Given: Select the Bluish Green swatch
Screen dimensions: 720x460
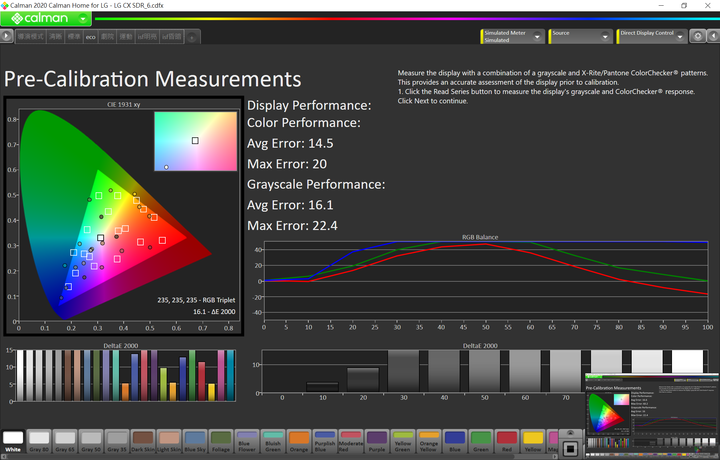Looking at the screenshot, I should coord(273,442).
